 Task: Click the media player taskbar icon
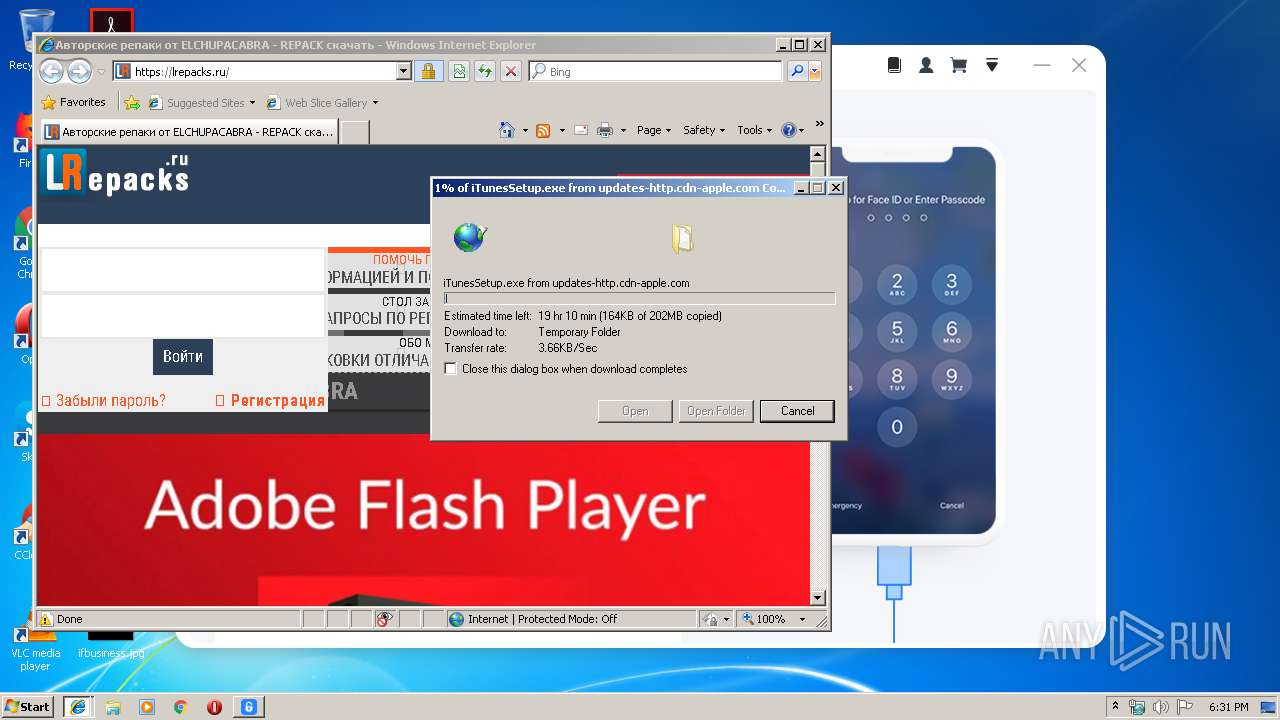(x=147, y=706)
